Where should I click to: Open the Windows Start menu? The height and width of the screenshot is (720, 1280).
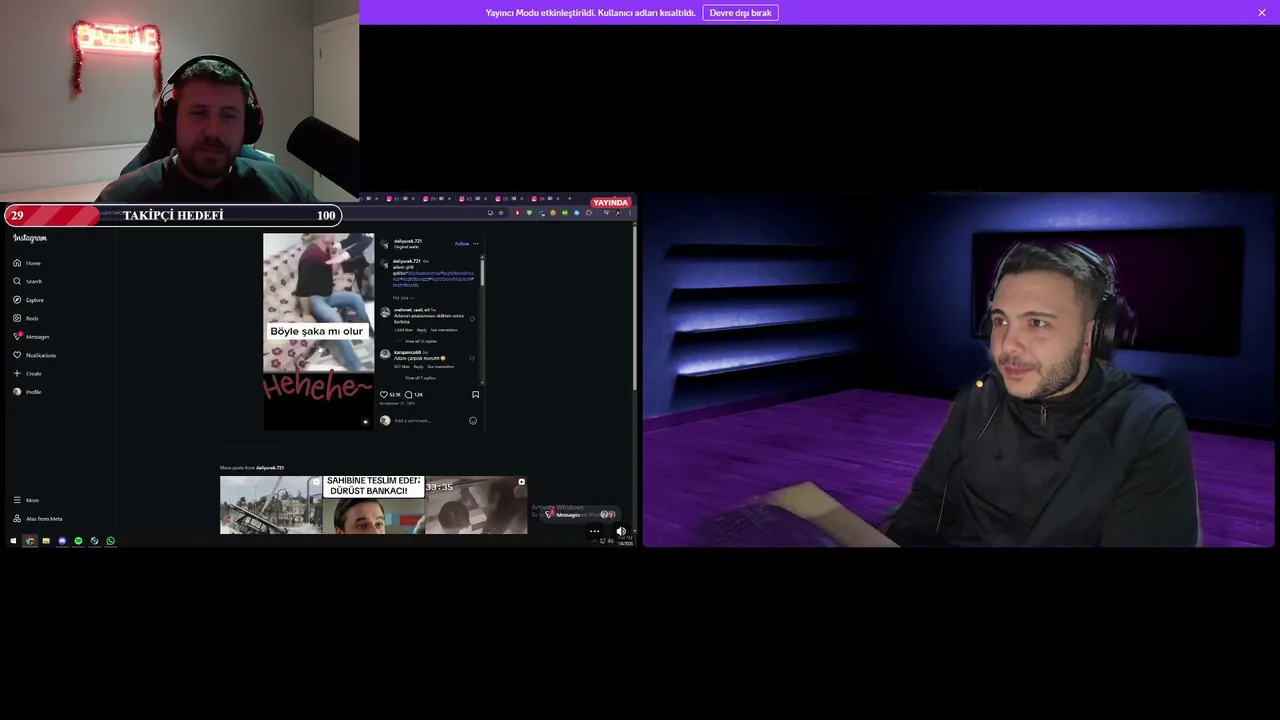13,541
